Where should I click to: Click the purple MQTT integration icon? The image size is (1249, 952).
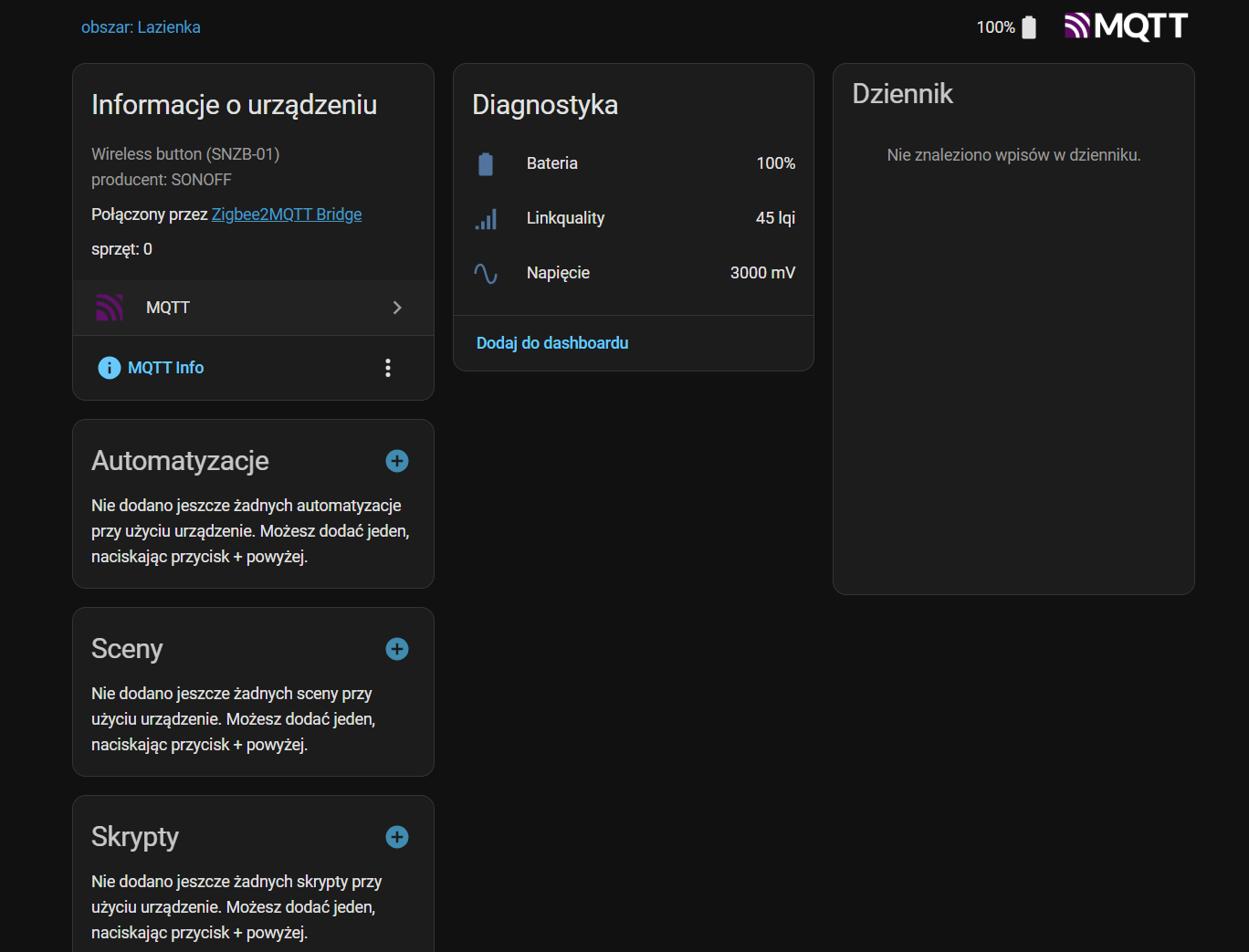110,308
